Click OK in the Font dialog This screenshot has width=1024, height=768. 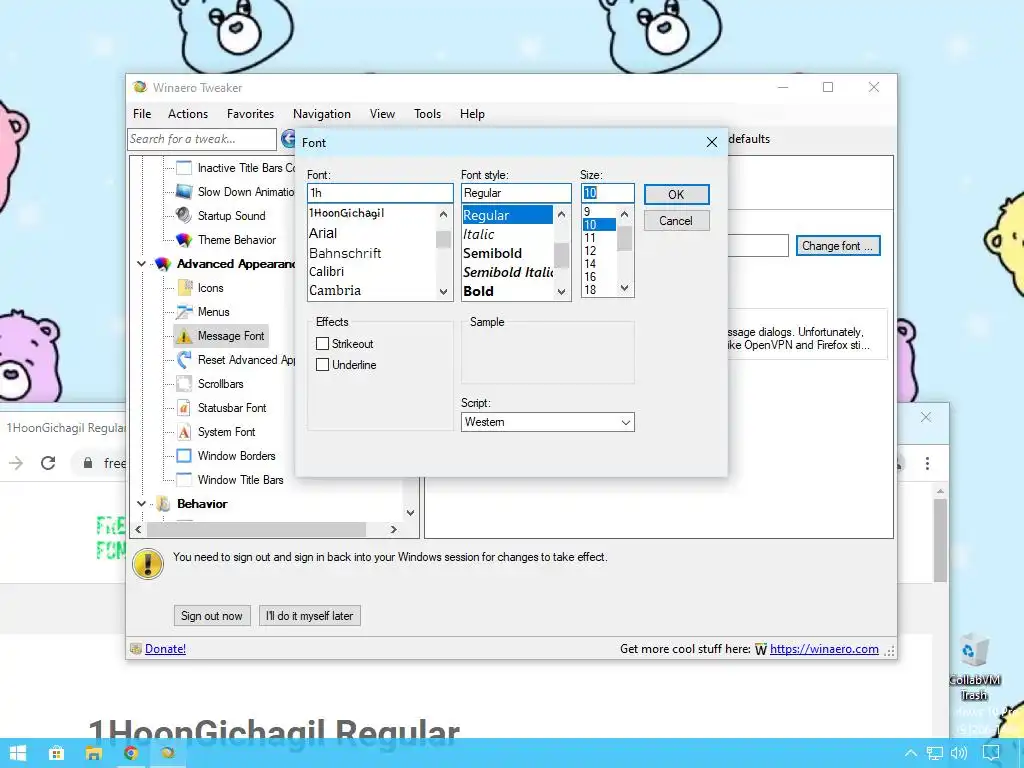(x=676, y=195)
